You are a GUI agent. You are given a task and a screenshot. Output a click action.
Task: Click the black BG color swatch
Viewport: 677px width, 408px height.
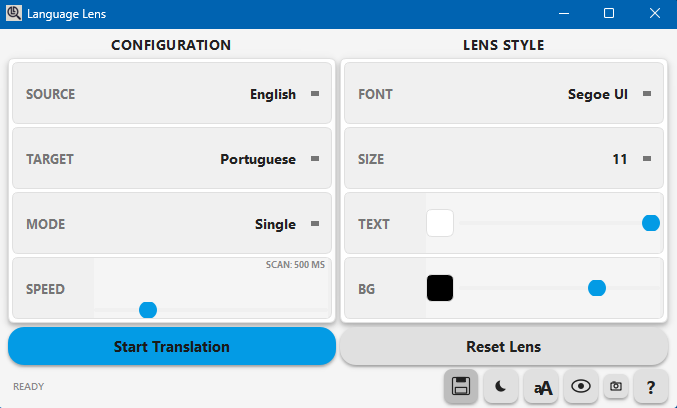pyautogui.click(x=440, y=288)
